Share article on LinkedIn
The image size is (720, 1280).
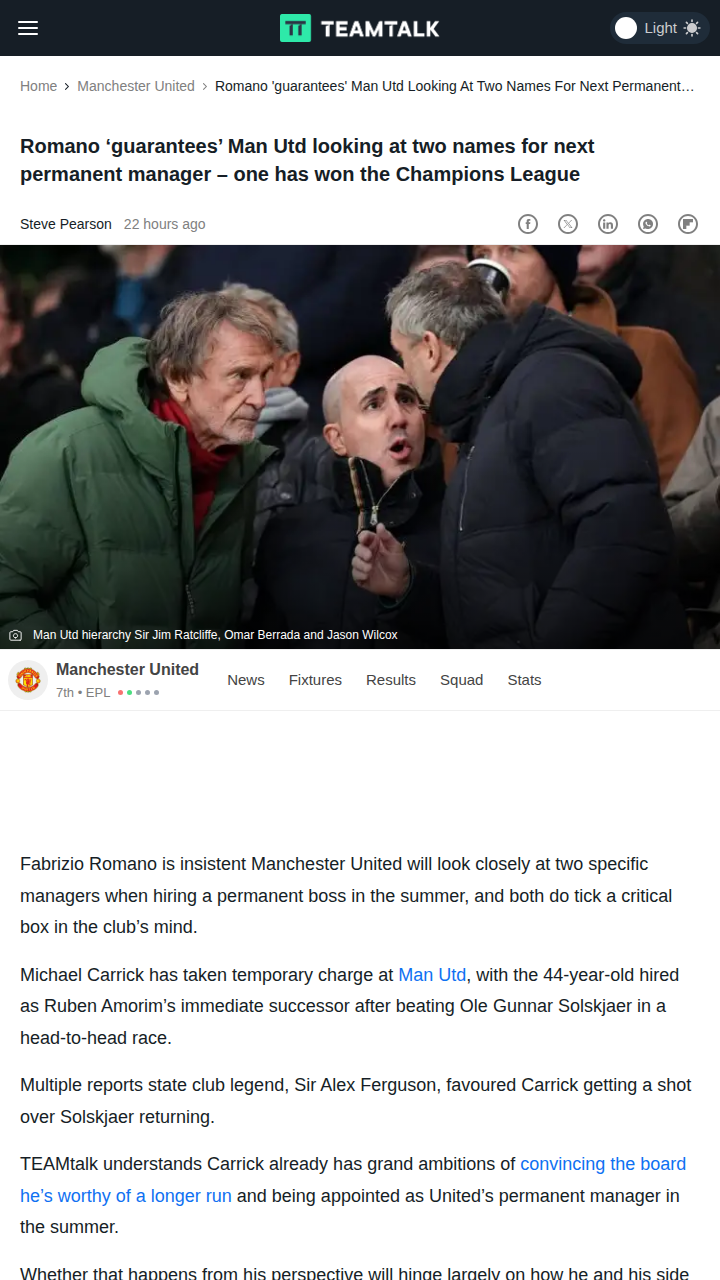click(608, 224)
